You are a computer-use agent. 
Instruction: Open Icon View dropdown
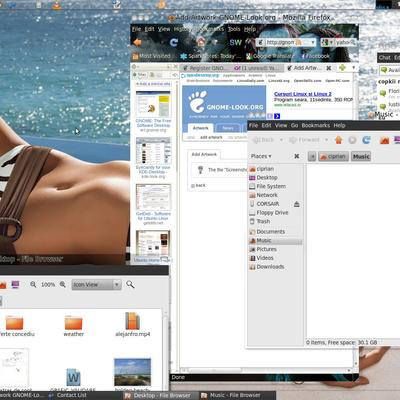point(96,285)
